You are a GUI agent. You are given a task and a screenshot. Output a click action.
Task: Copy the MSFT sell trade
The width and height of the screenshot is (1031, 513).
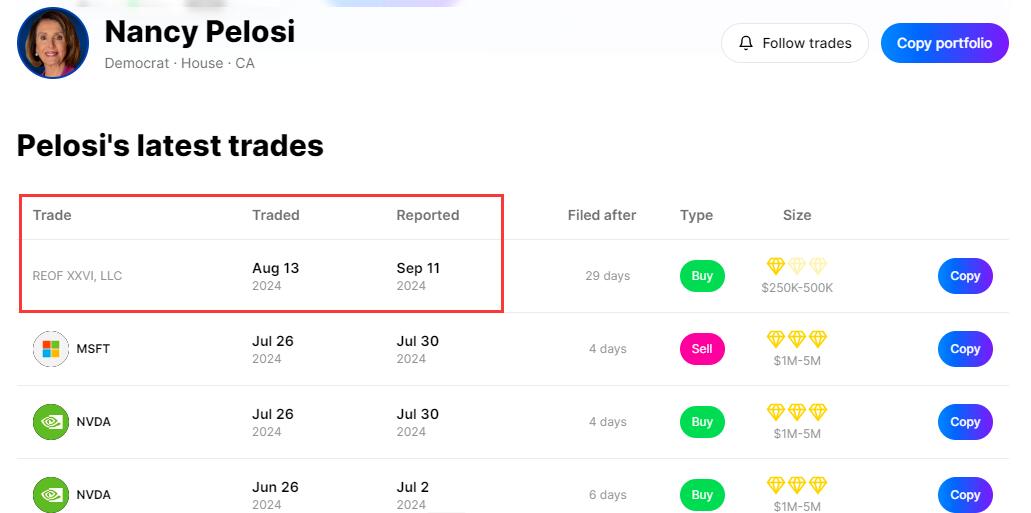point(964,349)
